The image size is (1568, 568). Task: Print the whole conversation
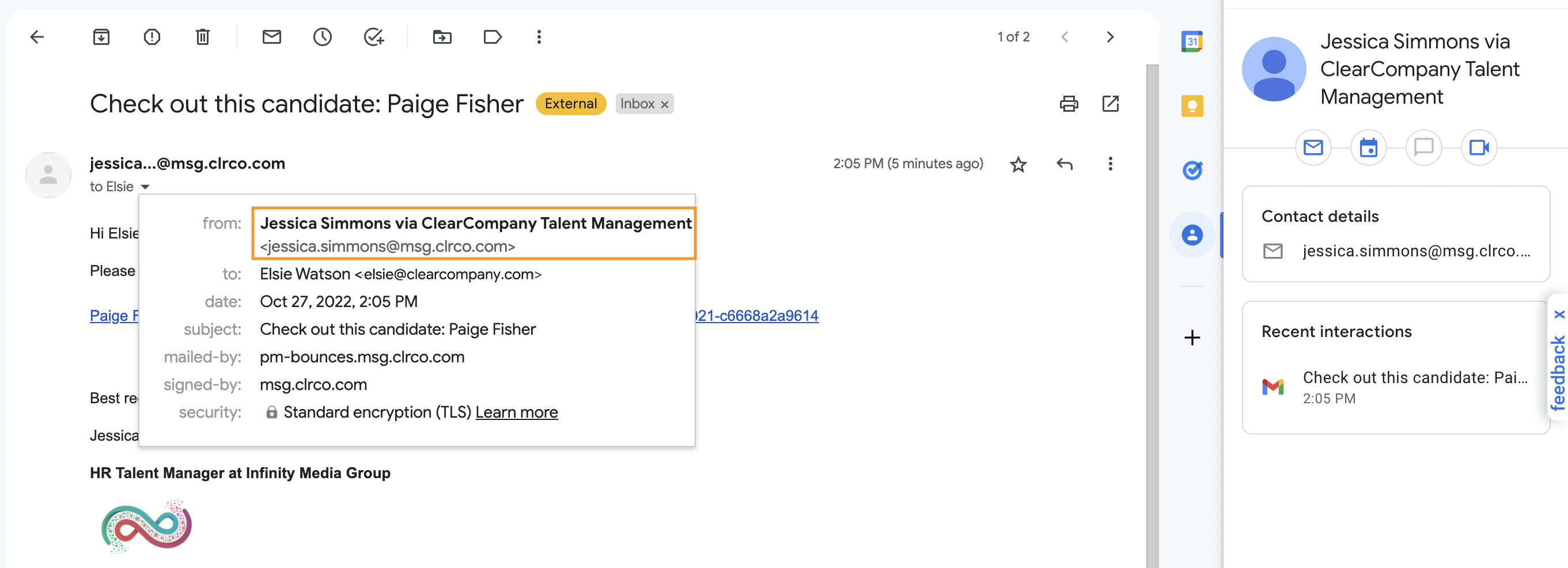(1069, 104)
